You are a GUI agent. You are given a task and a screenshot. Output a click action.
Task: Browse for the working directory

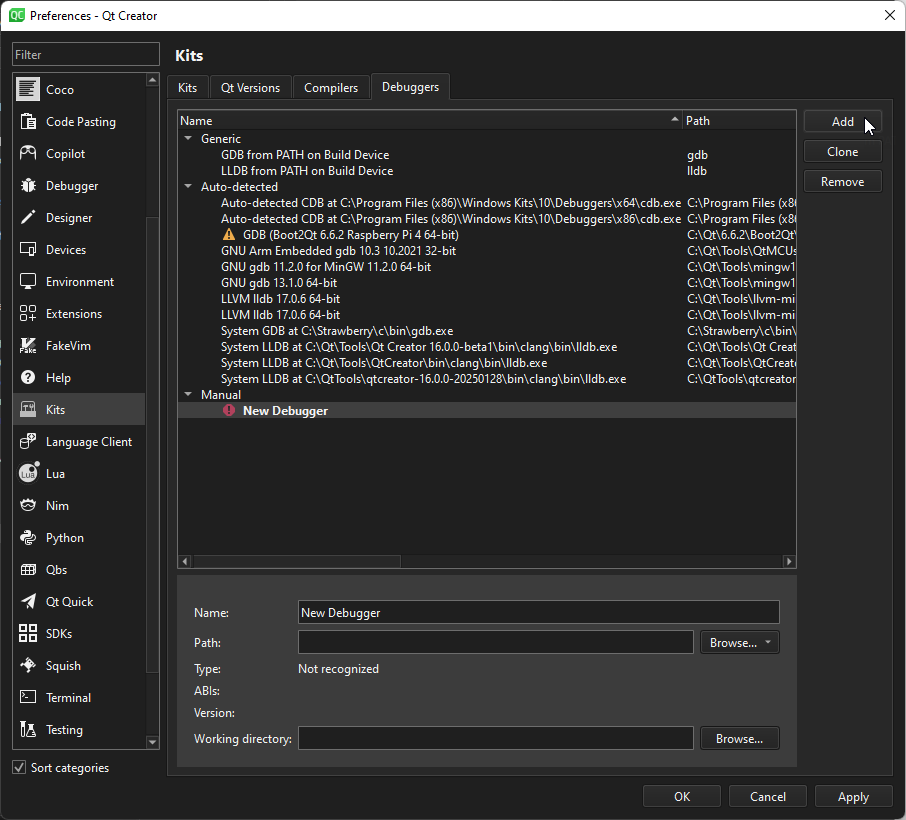(740, 739)
